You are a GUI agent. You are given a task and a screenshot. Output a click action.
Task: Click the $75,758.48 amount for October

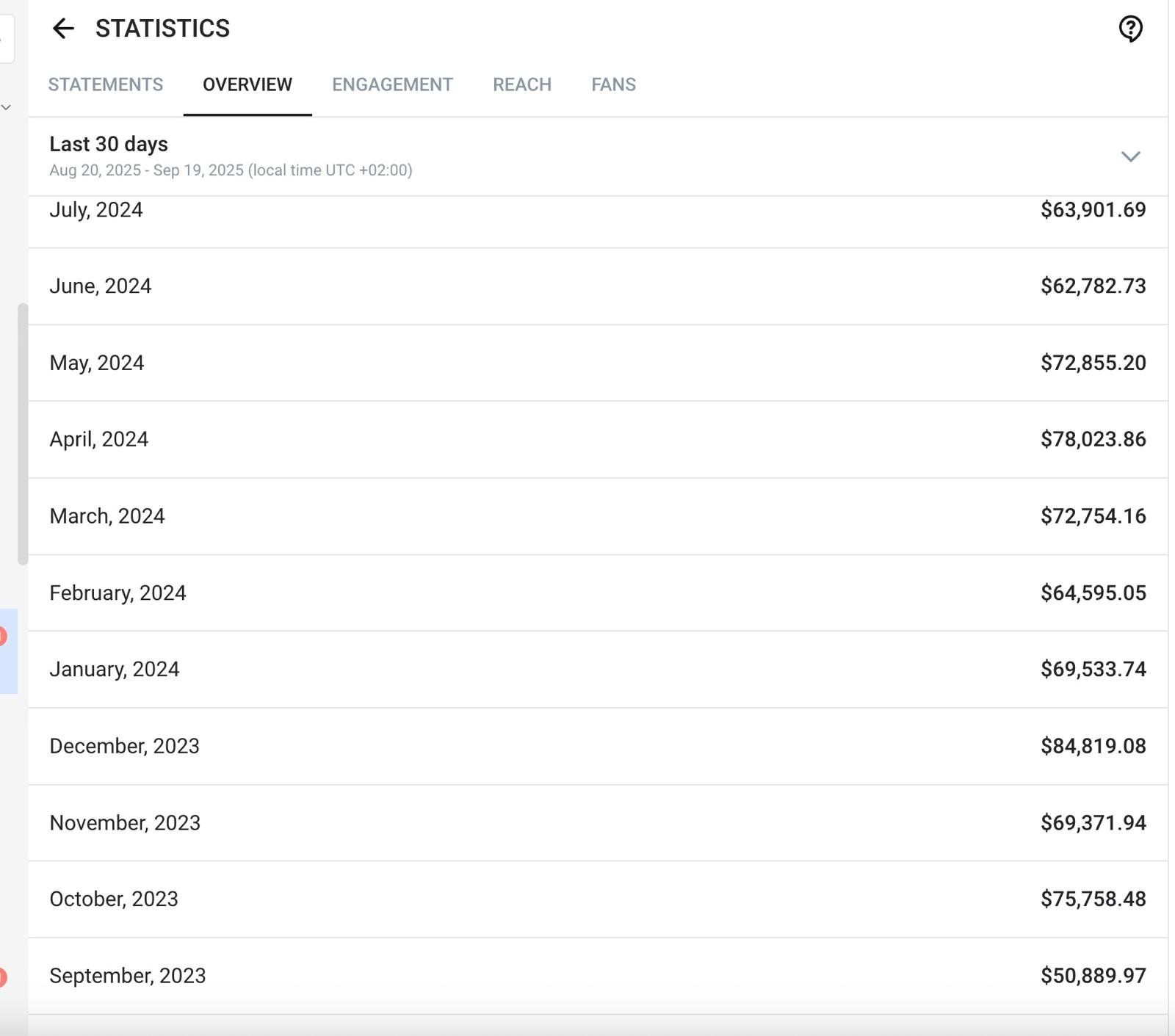tap(1093, 899)
